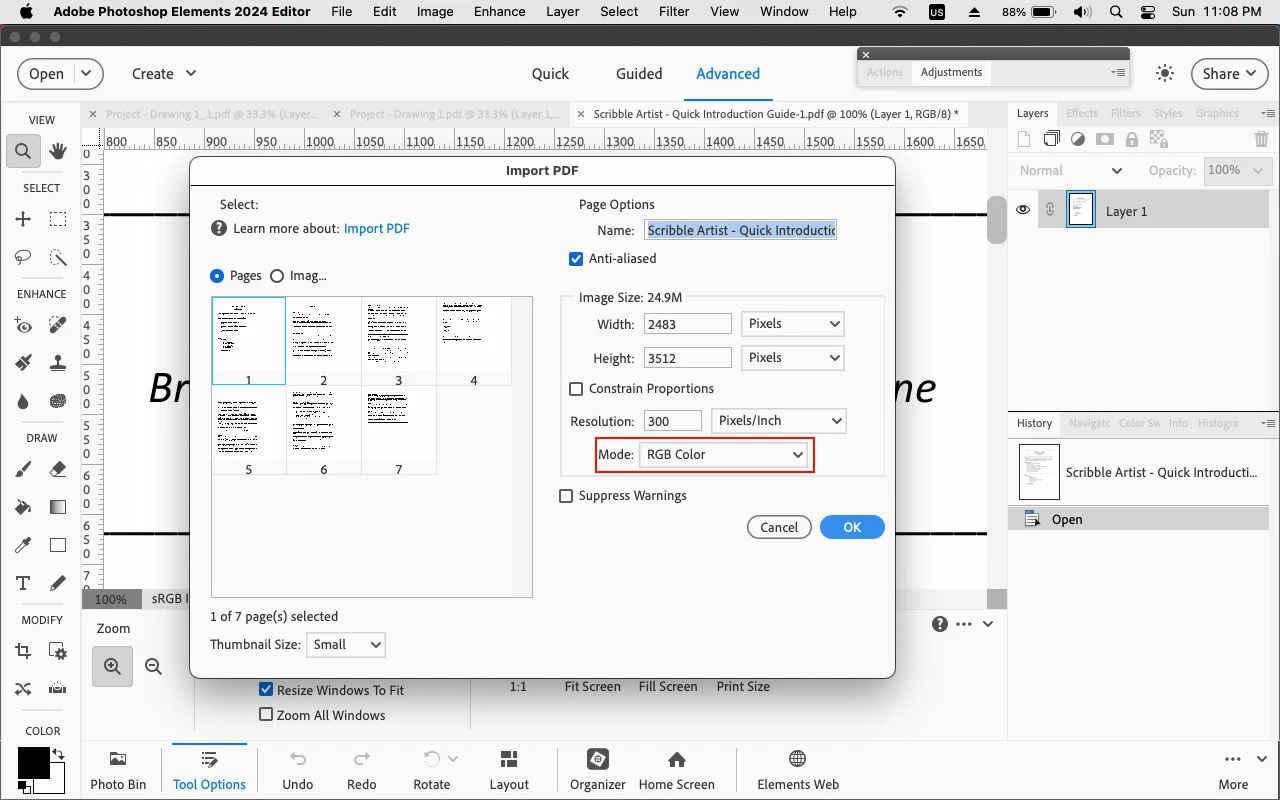
Task: Open the Mode RGB Color dropdown
Action: click(x=723, y=454)
